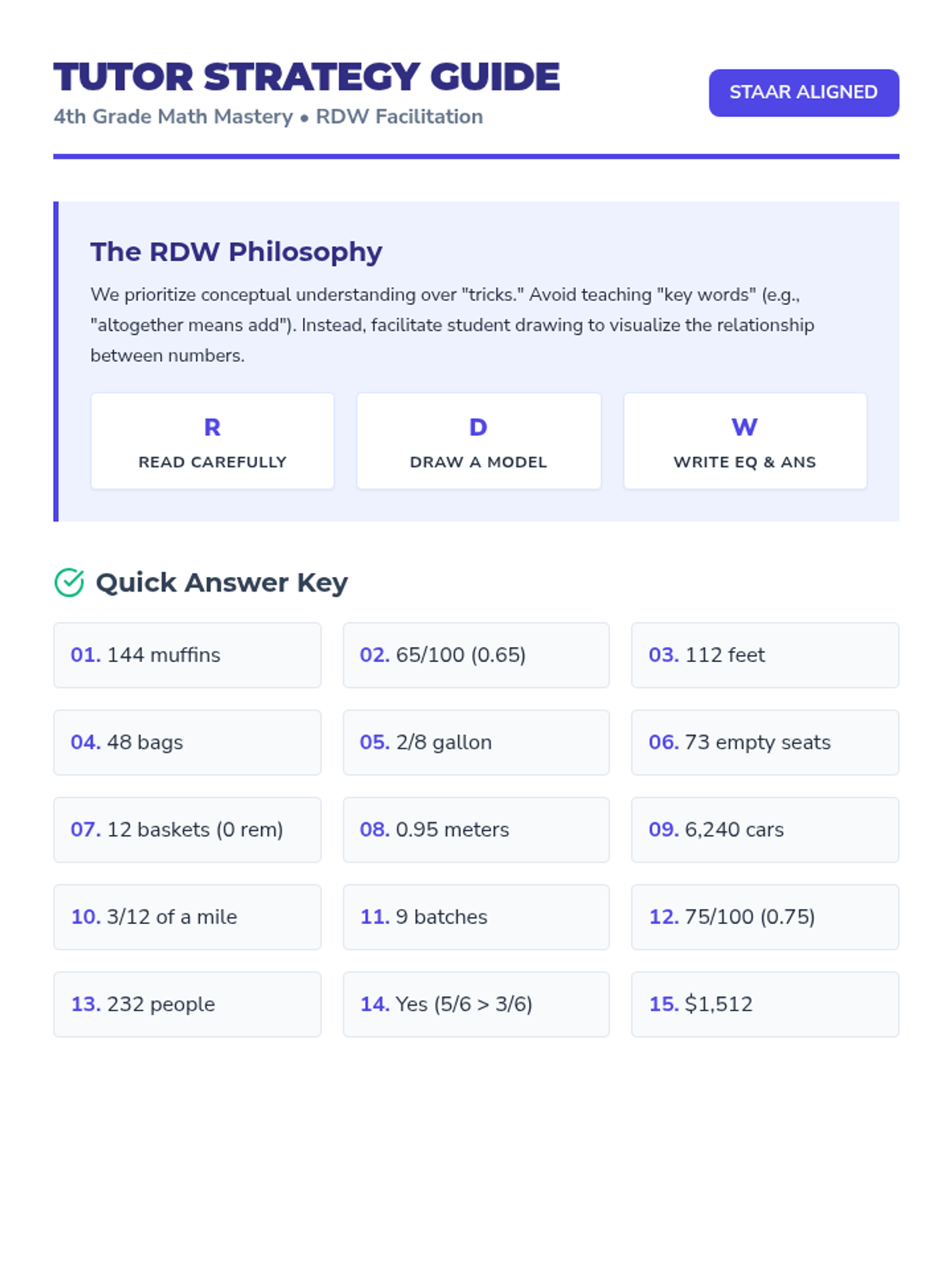Select the D Draw a Model card

click(x=478, y=441)
